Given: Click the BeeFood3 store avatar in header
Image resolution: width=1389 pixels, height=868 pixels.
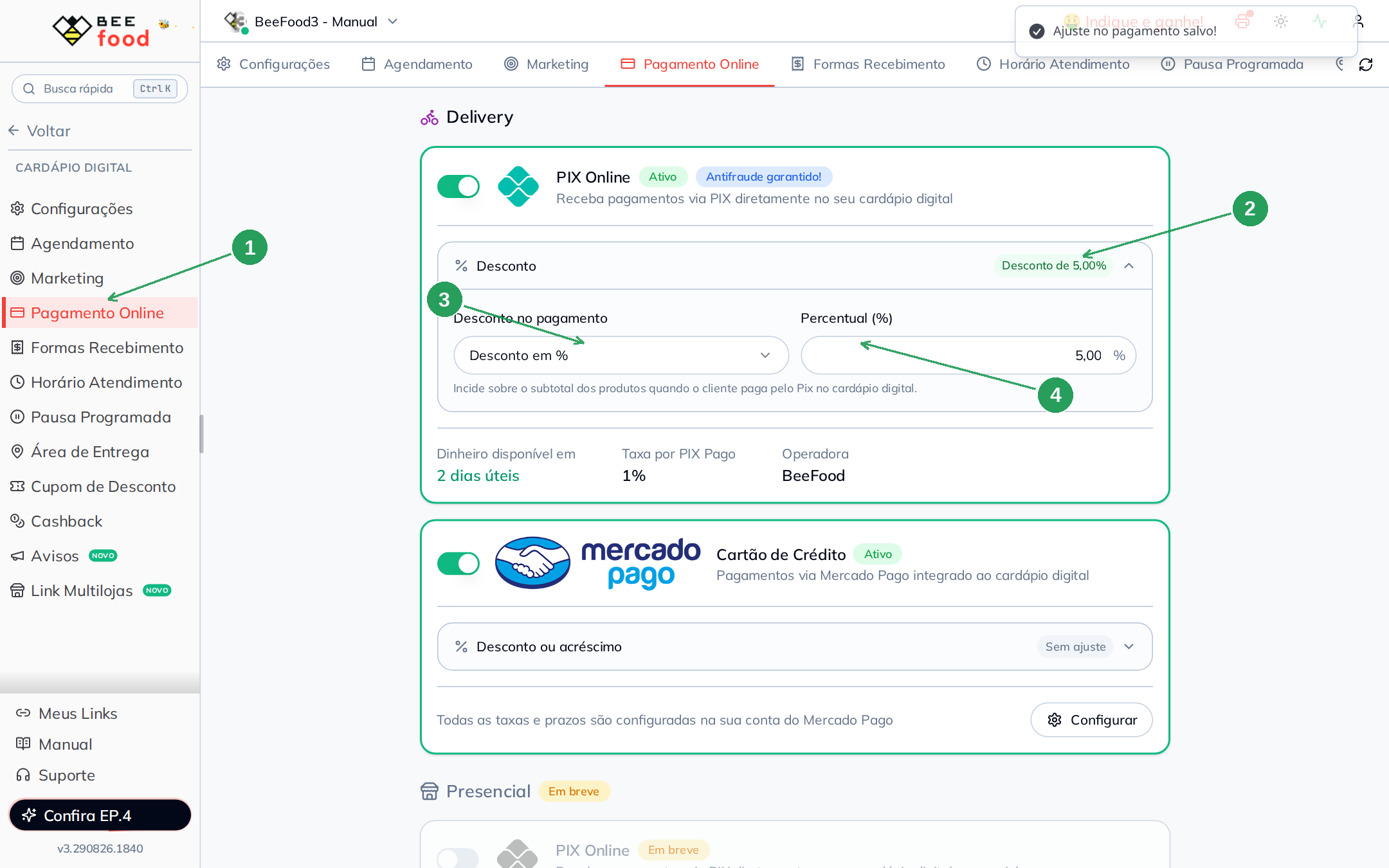Looking at the screenshot, I should click(235, 22).
